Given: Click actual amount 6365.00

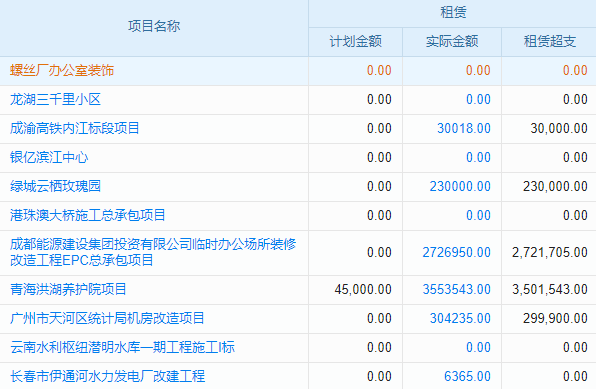Looking at the screenshot, I should (x=467, y=376).
